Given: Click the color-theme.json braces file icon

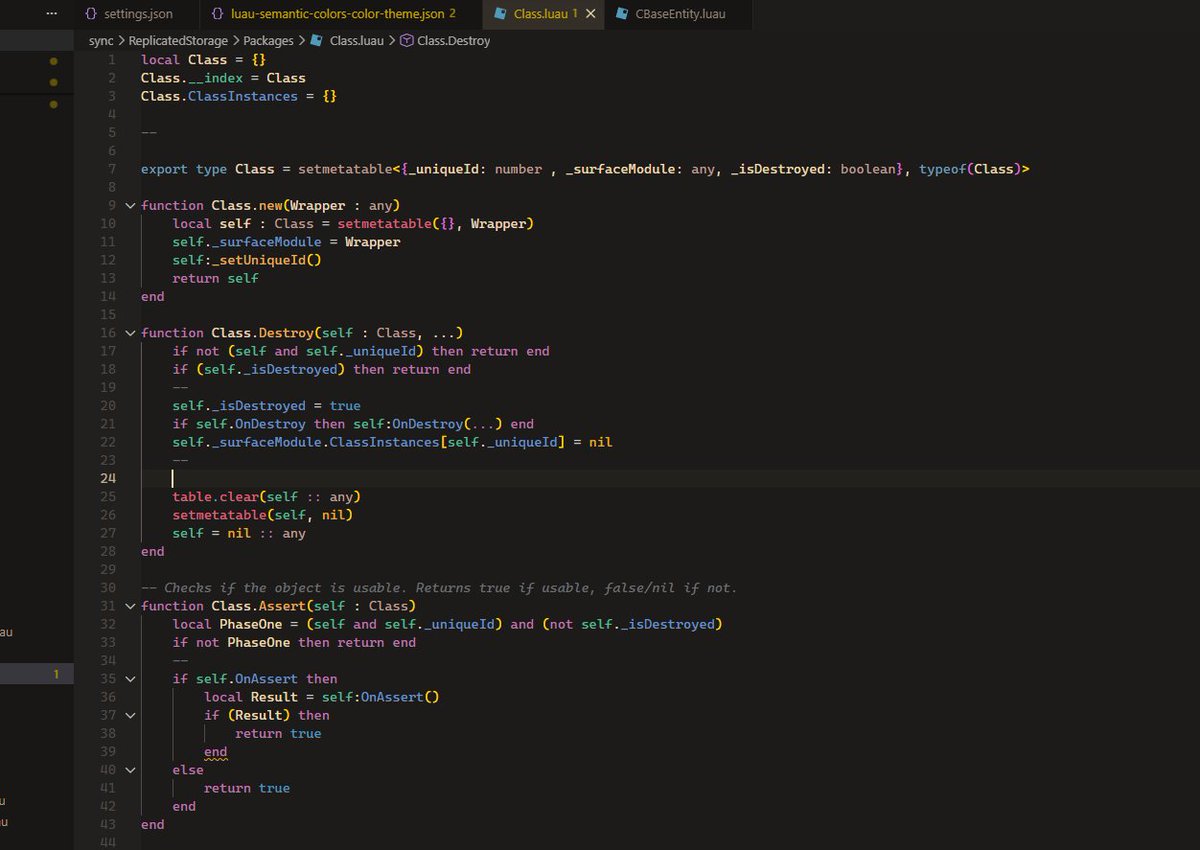Looking at the screenshot, I should (218, 14).
